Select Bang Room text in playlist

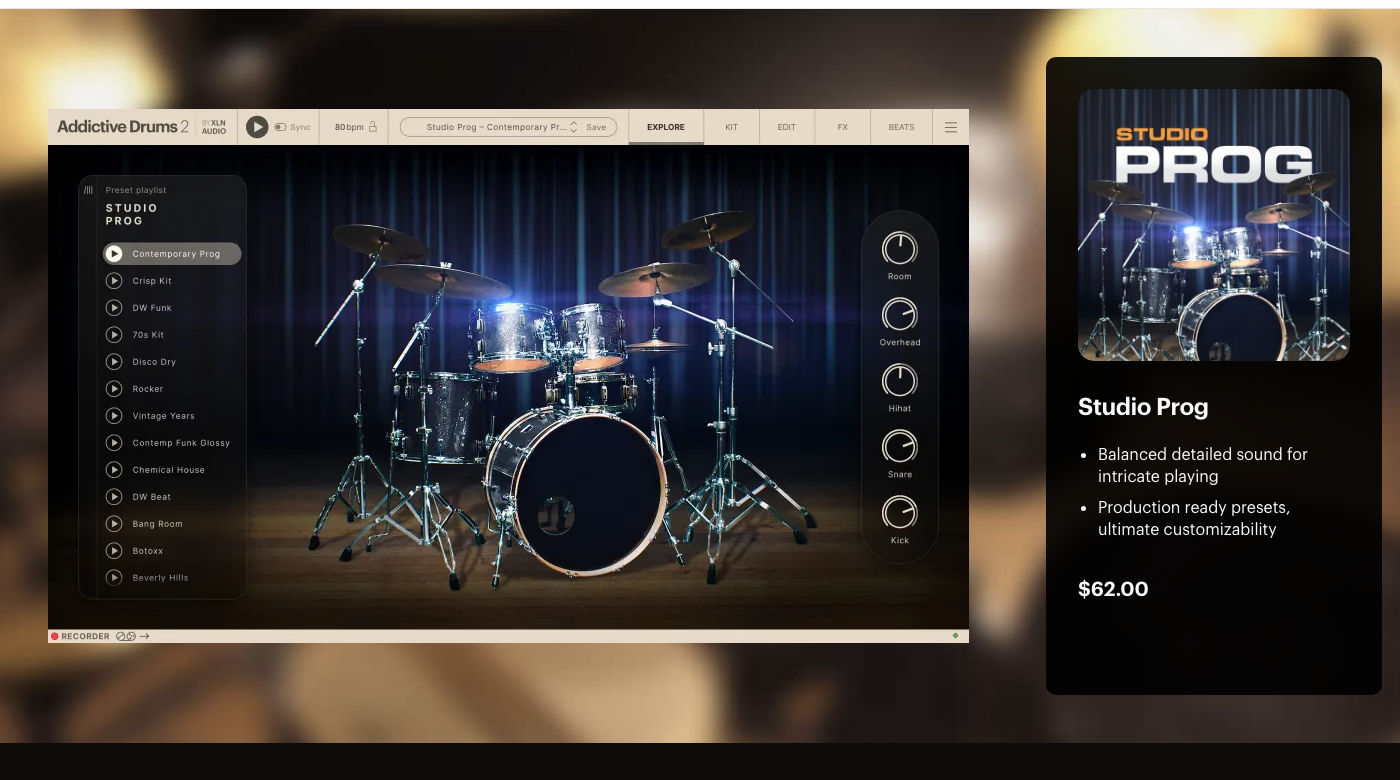click(157, 524)
